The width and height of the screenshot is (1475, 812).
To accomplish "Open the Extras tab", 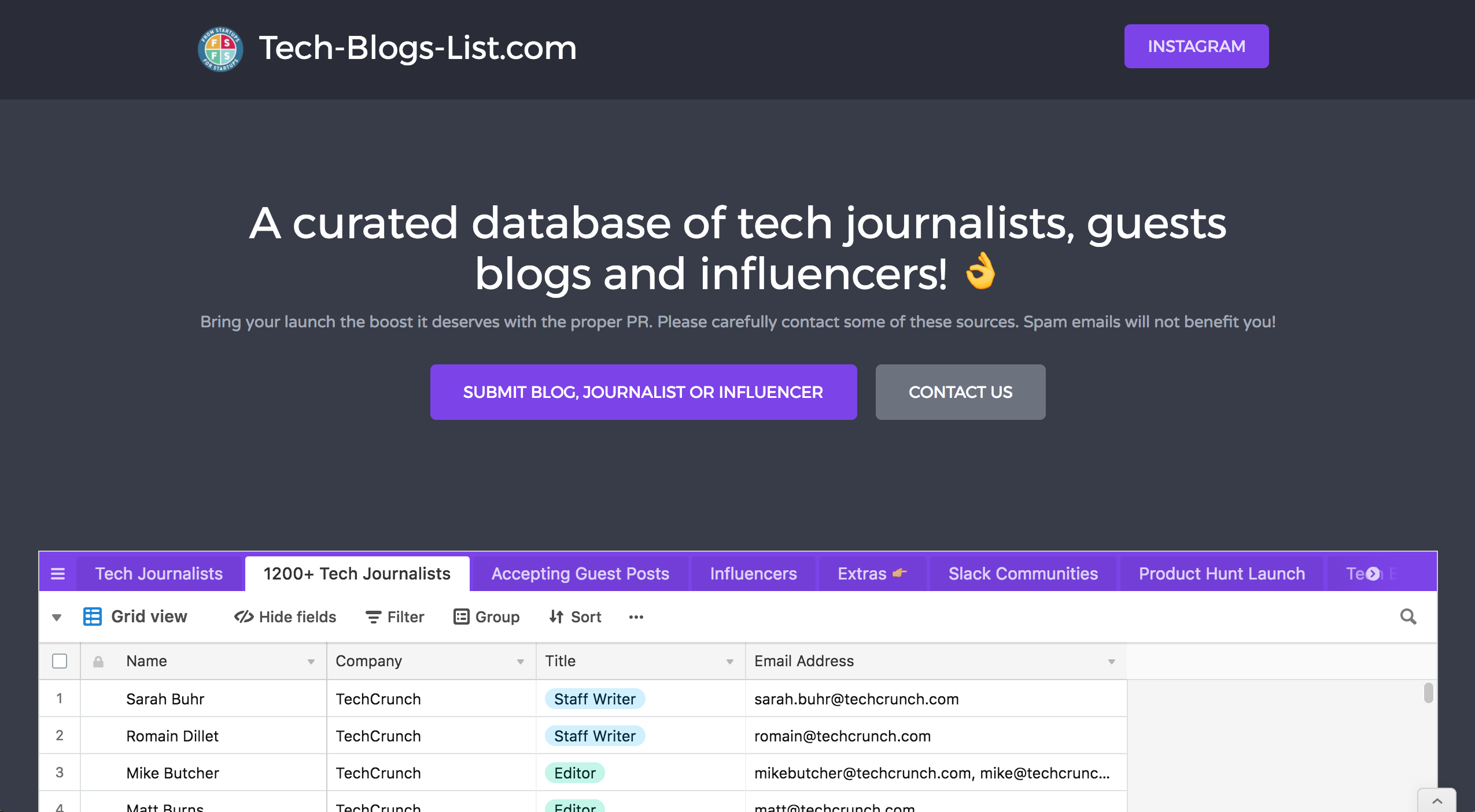I will point(872,574).
